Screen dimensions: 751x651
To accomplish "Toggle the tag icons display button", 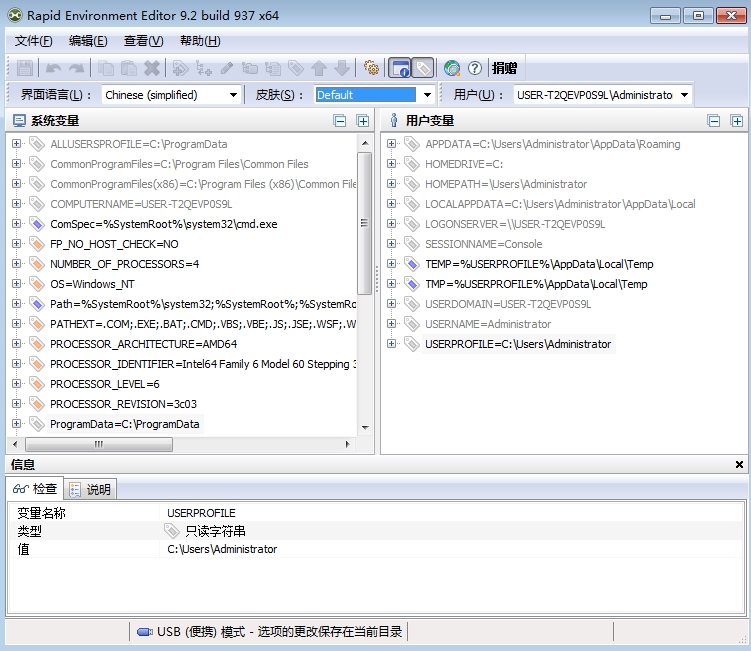I will 422,68.
